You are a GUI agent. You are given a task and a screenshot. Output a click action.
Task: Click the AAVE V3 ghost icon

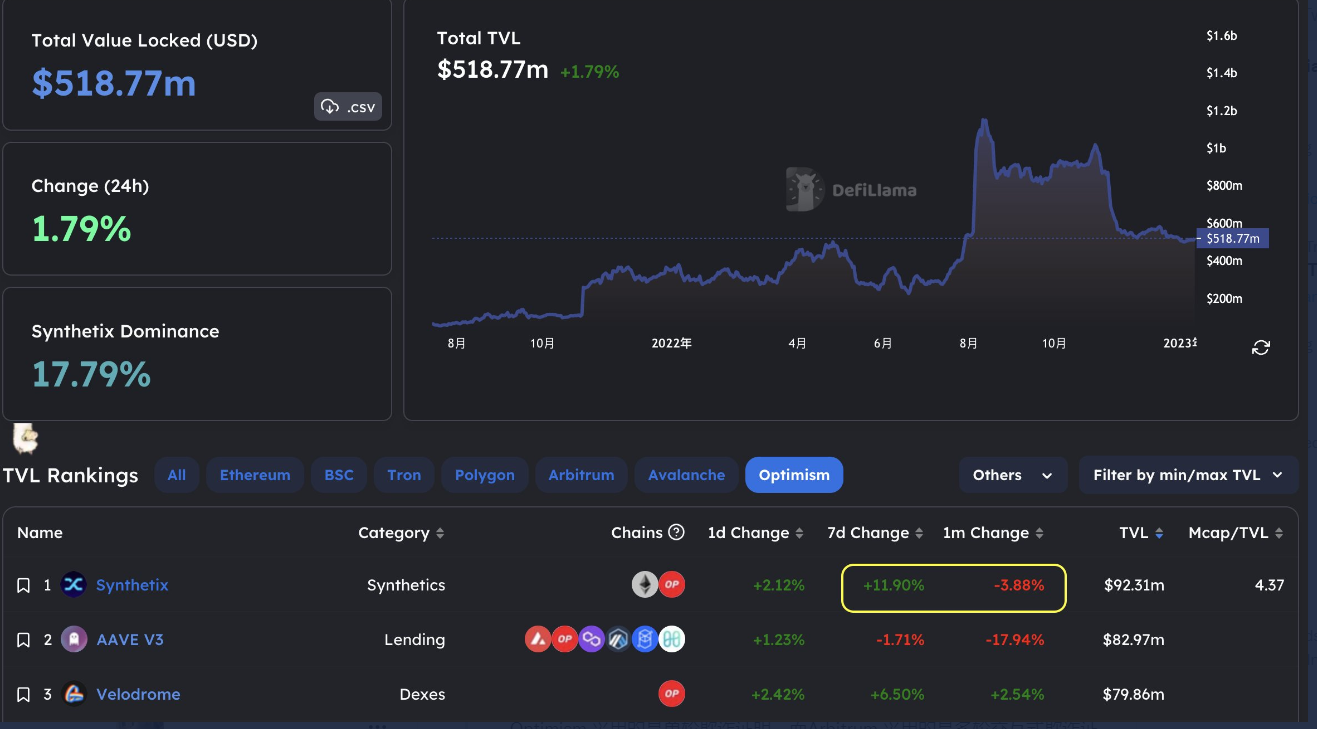[74, 640]
